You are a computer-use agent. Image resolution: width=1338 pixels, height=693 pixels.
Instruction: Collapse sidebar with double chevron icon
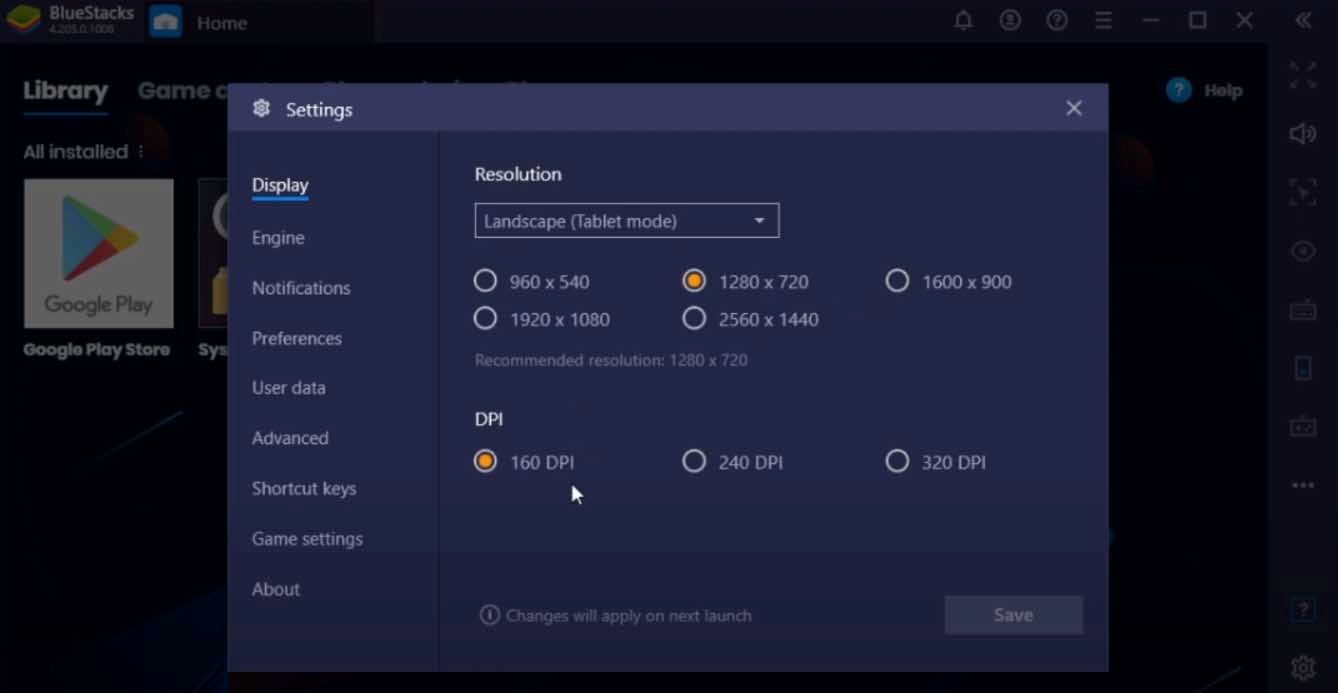click(1302, 21)
